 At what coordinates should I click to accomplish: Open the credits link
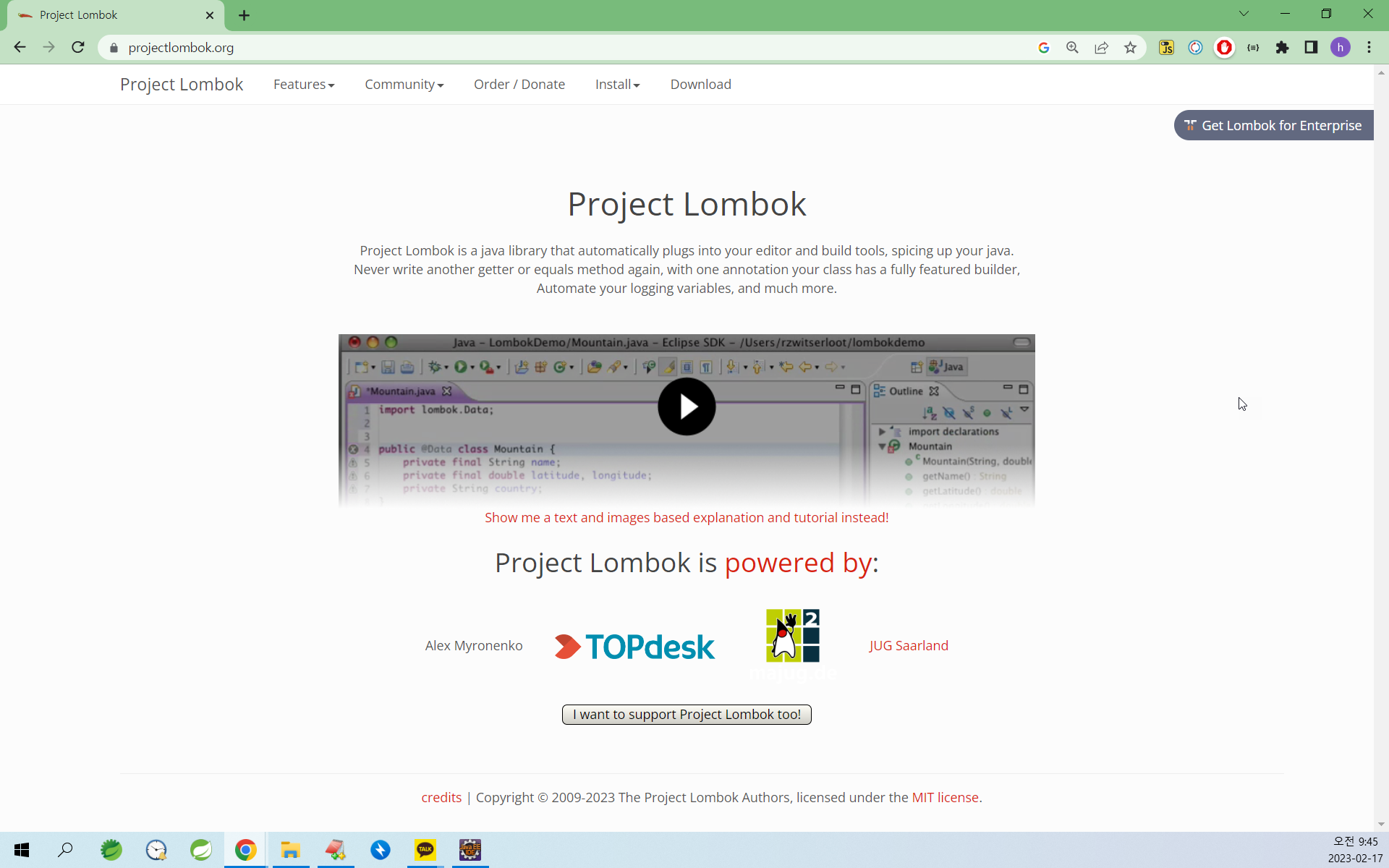441,798
